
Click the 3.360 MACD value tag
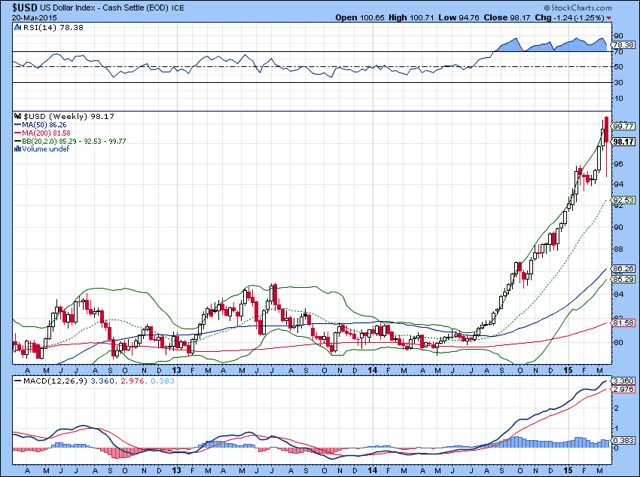click(624, 381)
